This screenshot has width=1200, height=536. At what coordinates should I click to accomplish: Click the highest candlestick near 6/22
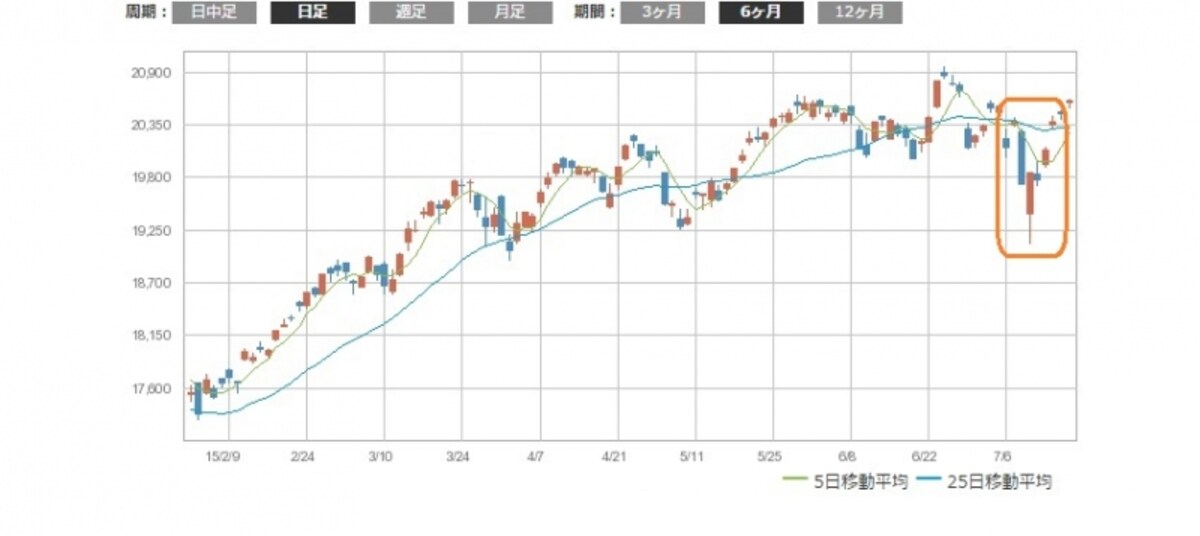945,72
